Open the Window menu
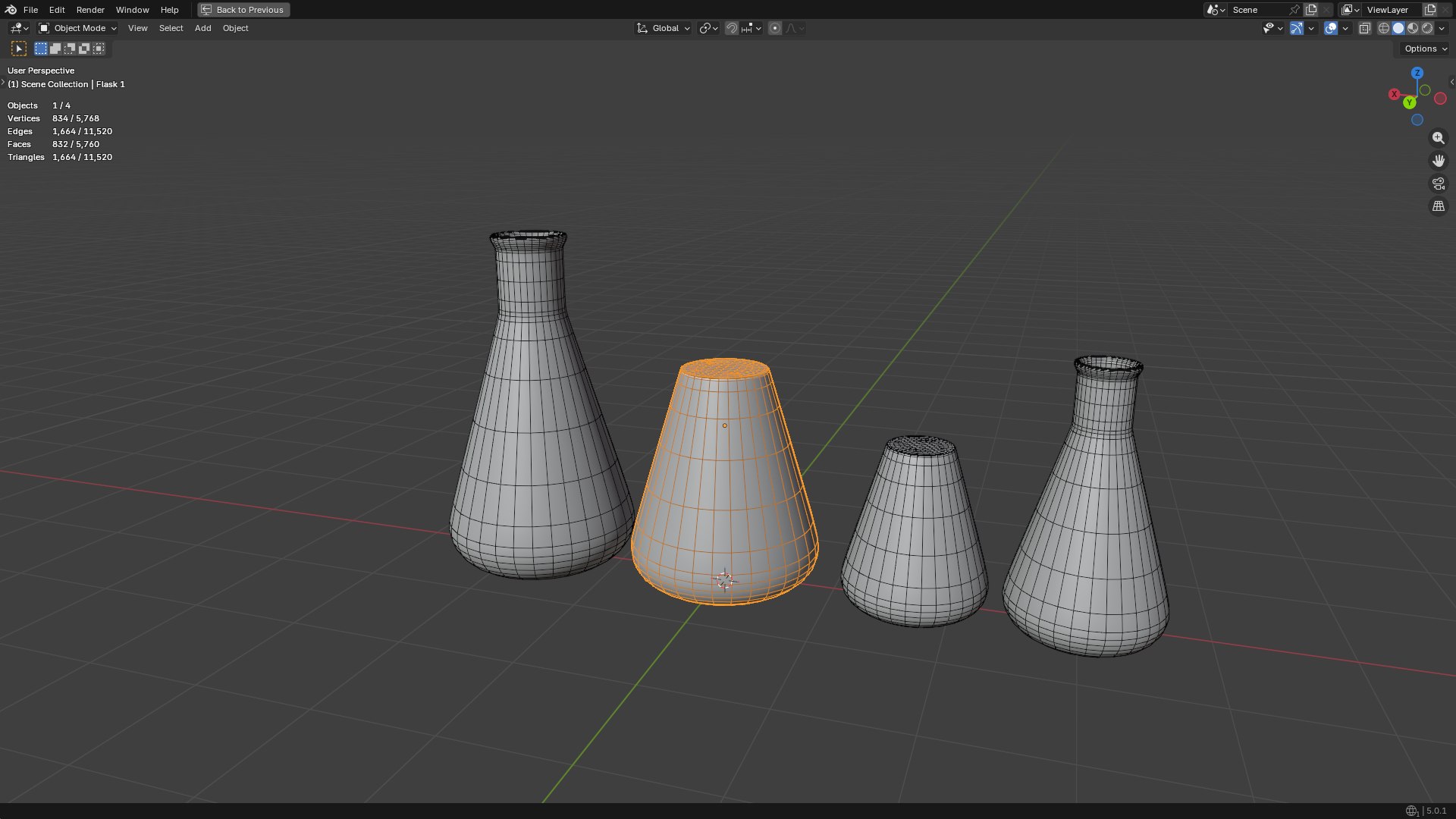The width and height of the screenshot is (1456, 819). click(x=132, y=10)
